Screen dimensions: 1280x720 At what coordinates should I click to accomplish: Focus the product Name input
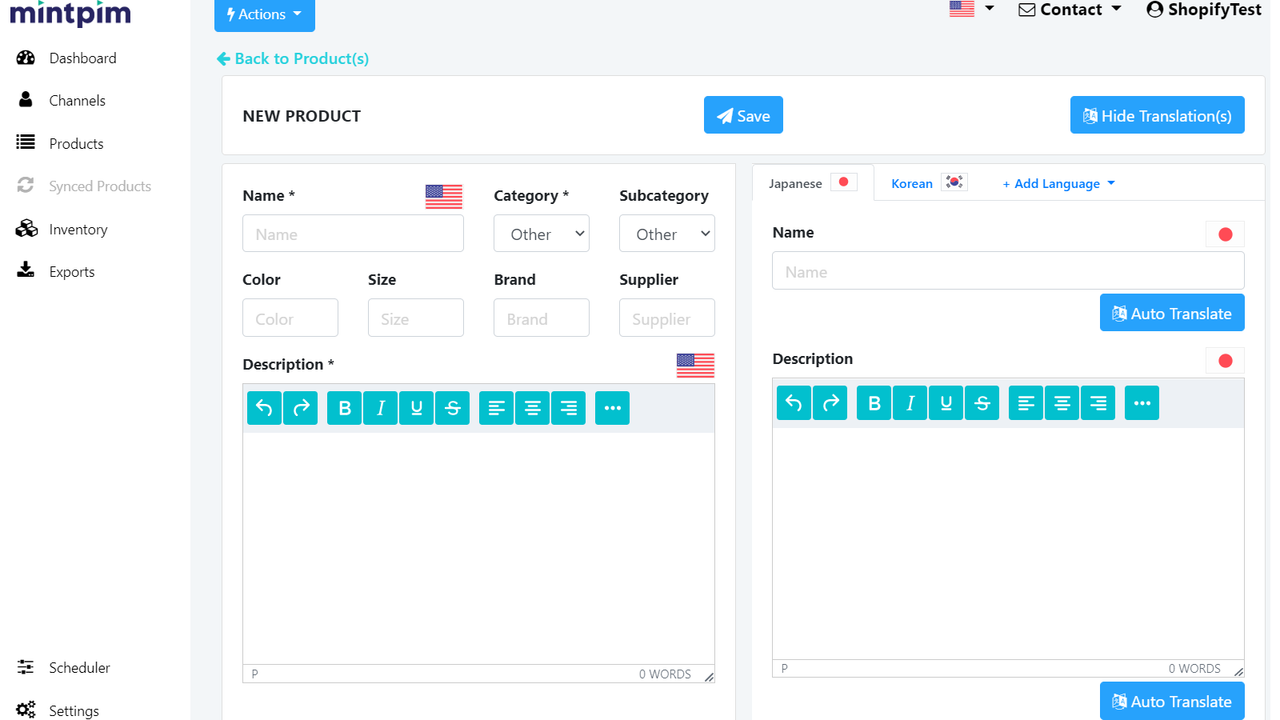353,233
